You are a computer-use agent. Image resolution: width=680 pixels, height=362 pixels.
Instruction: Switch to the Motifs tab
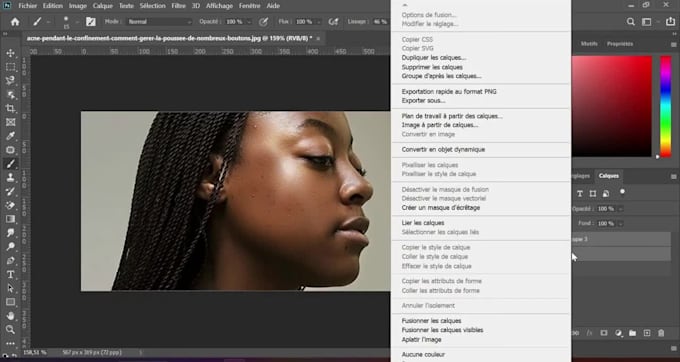(589, 44)
